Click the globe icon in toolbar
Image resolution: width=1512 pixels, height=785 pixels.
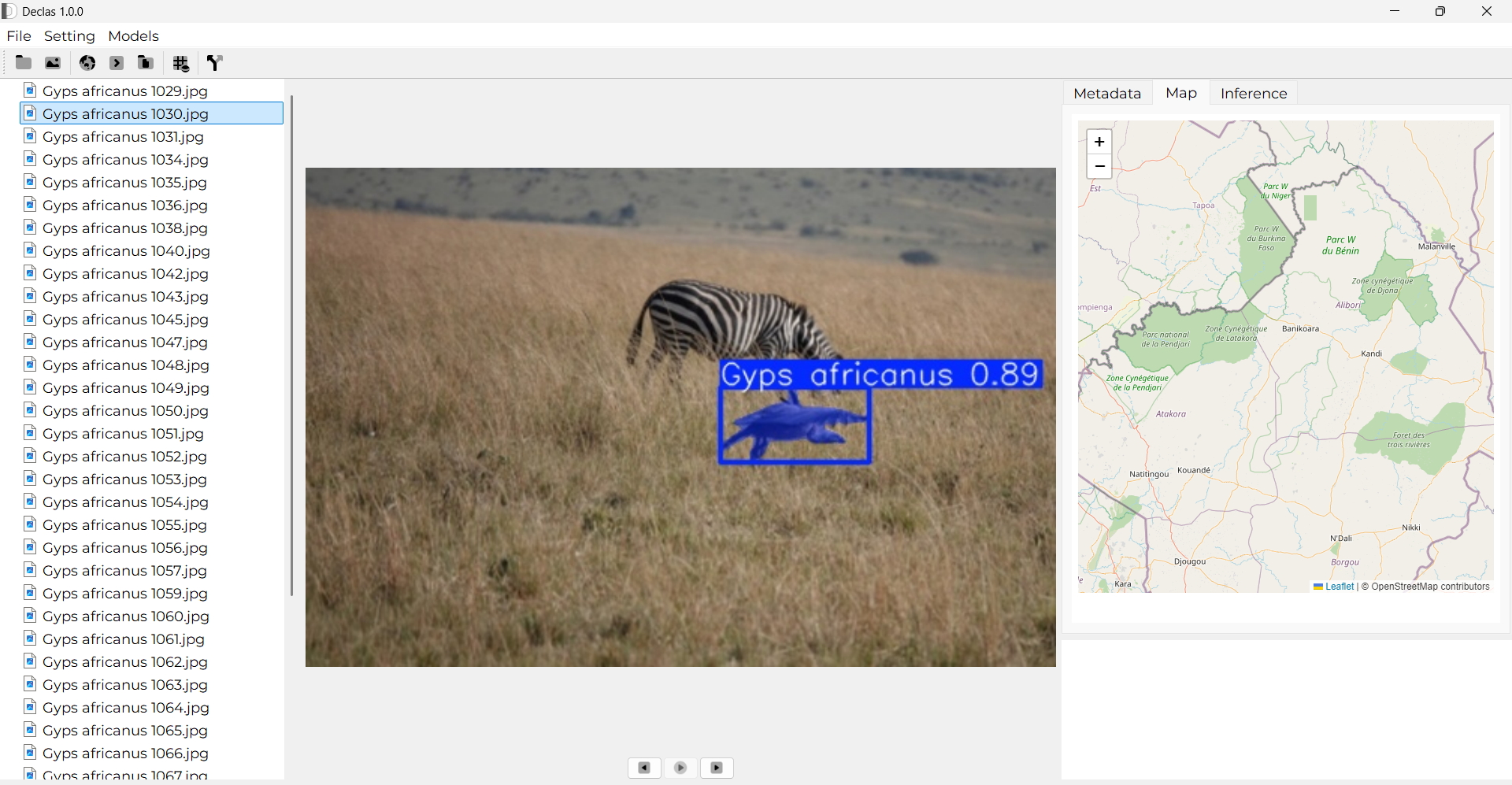pyautogui.click(x=87, y=63)
